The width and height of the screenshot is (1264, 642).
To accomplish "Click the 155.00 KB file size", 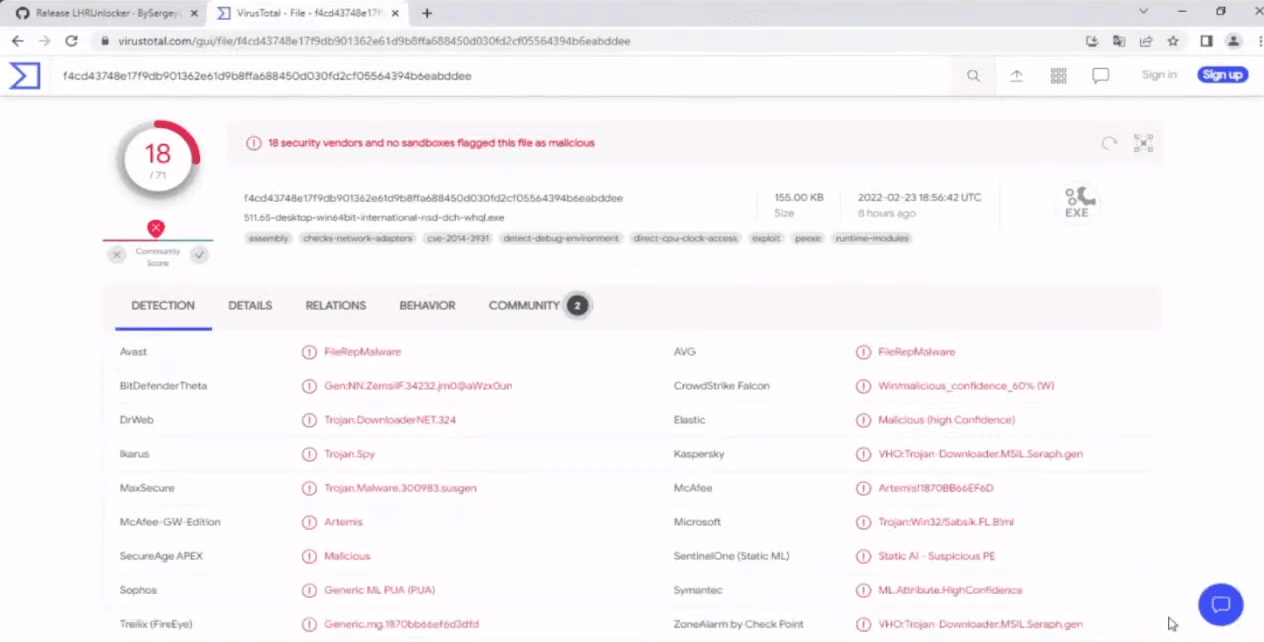I will [x=798, y=198].
